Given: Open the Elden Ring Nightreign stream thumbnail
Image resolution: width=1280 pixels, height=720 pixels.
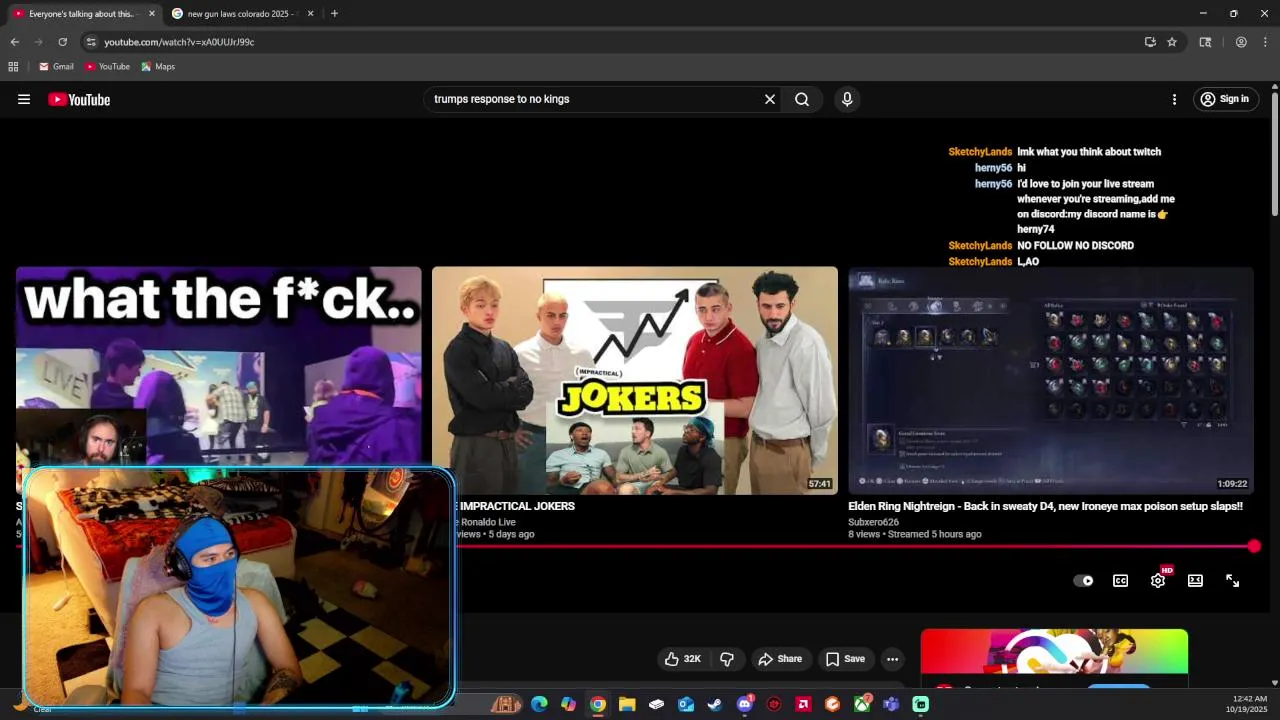Looking at the screenshot, I should tap(1051, 380).
